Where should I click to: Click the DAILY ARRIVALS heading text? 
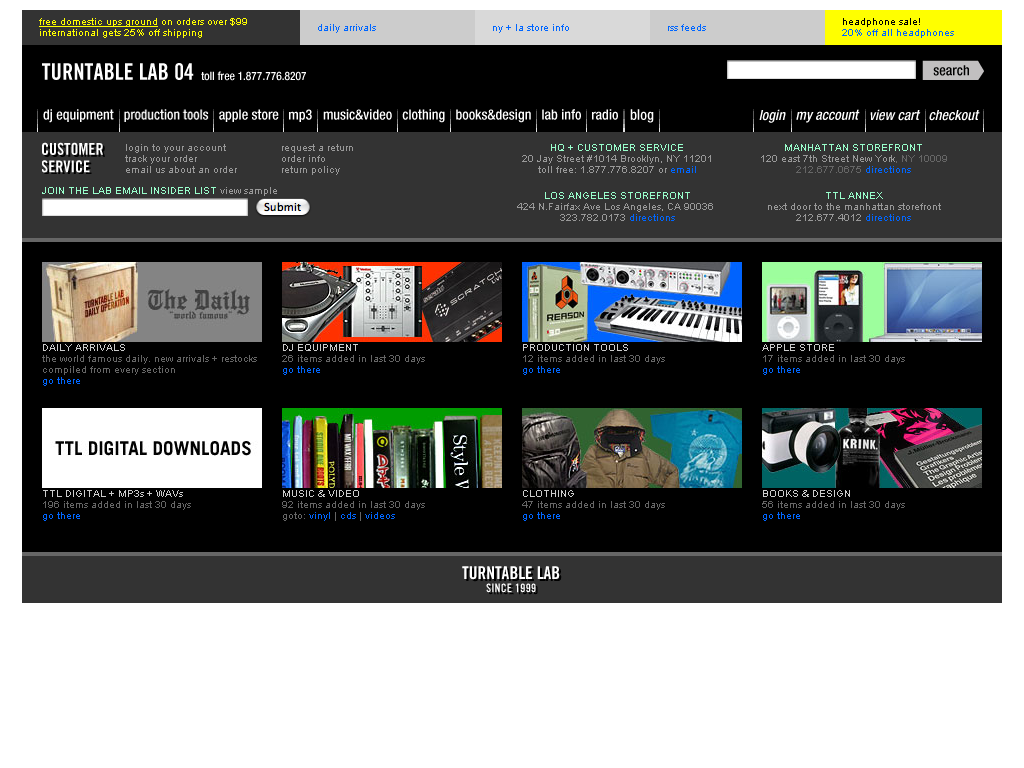coord(84,348)
